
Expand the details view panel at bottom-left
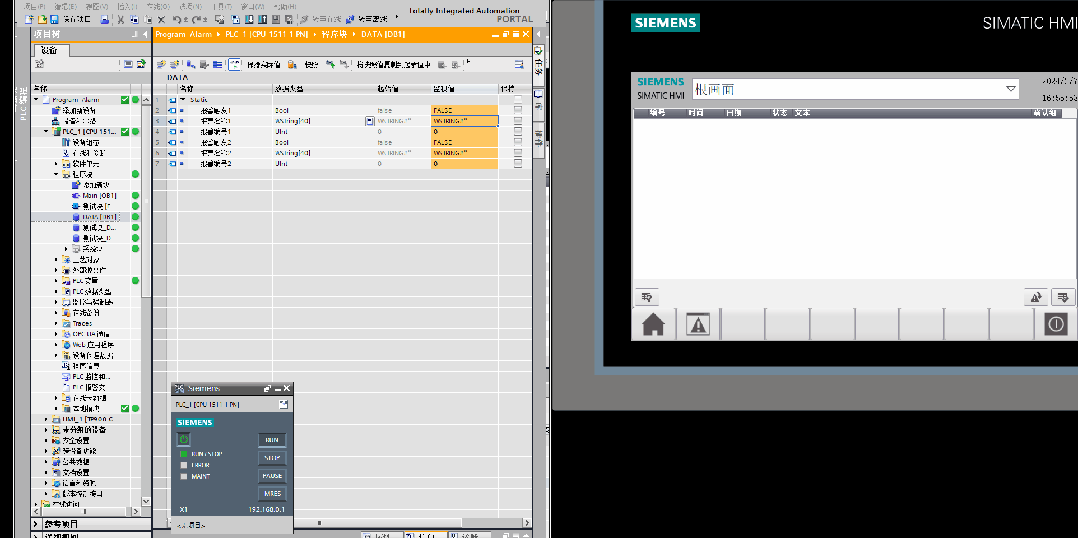pos(37,535)
